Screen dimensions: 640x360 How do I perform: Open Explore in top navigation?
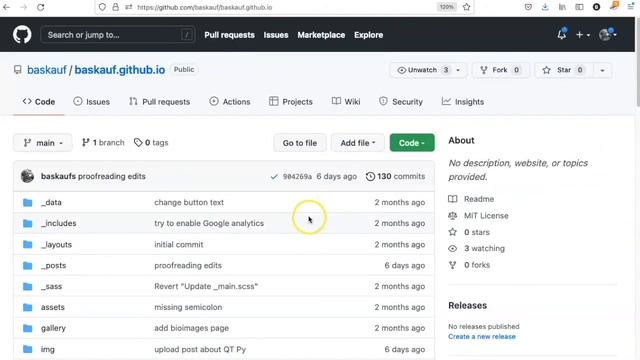coord(369,35)
